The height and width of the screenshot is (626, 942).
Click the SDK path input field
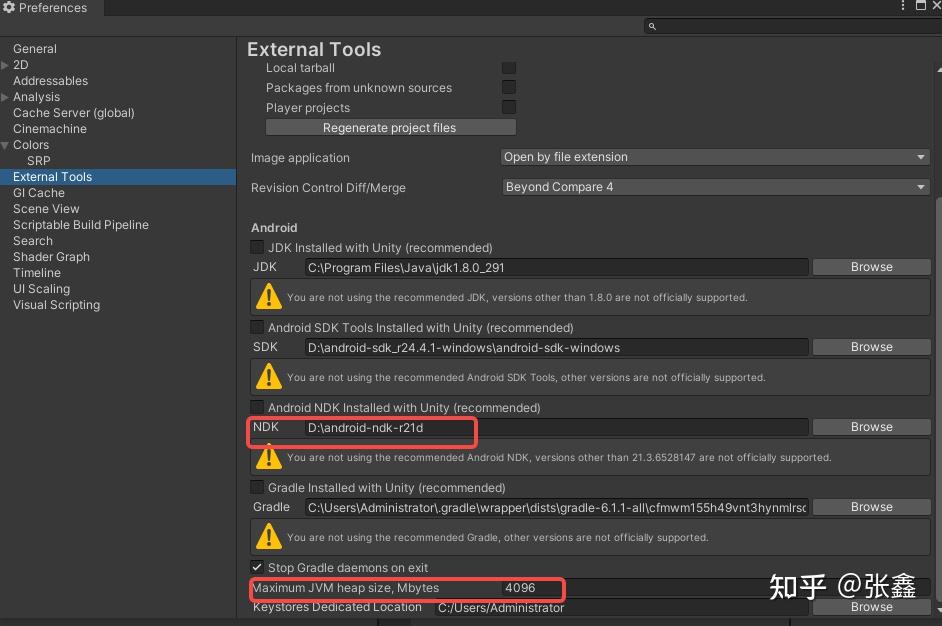pyautogui.click(x=556, y=347)
